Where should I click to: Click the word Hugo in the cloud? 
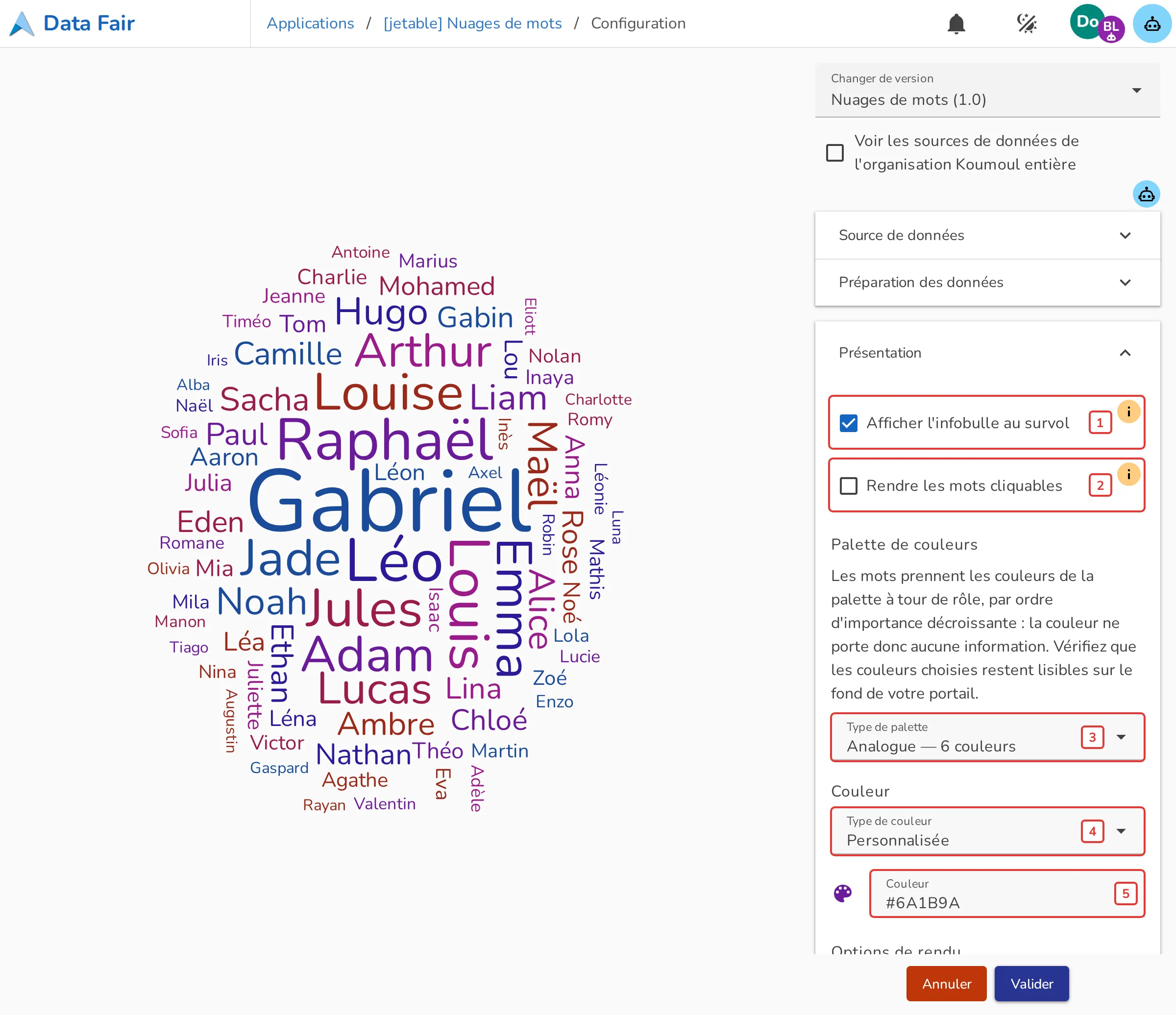click(x=381, y=313)
